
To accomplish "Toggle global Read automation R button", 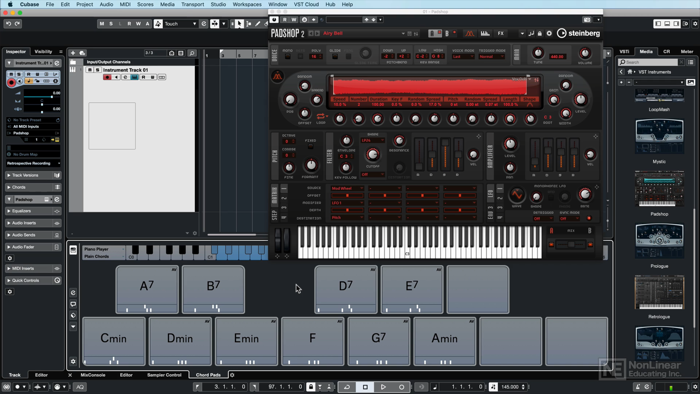I will pyautogui.click(x=129, y=24).
